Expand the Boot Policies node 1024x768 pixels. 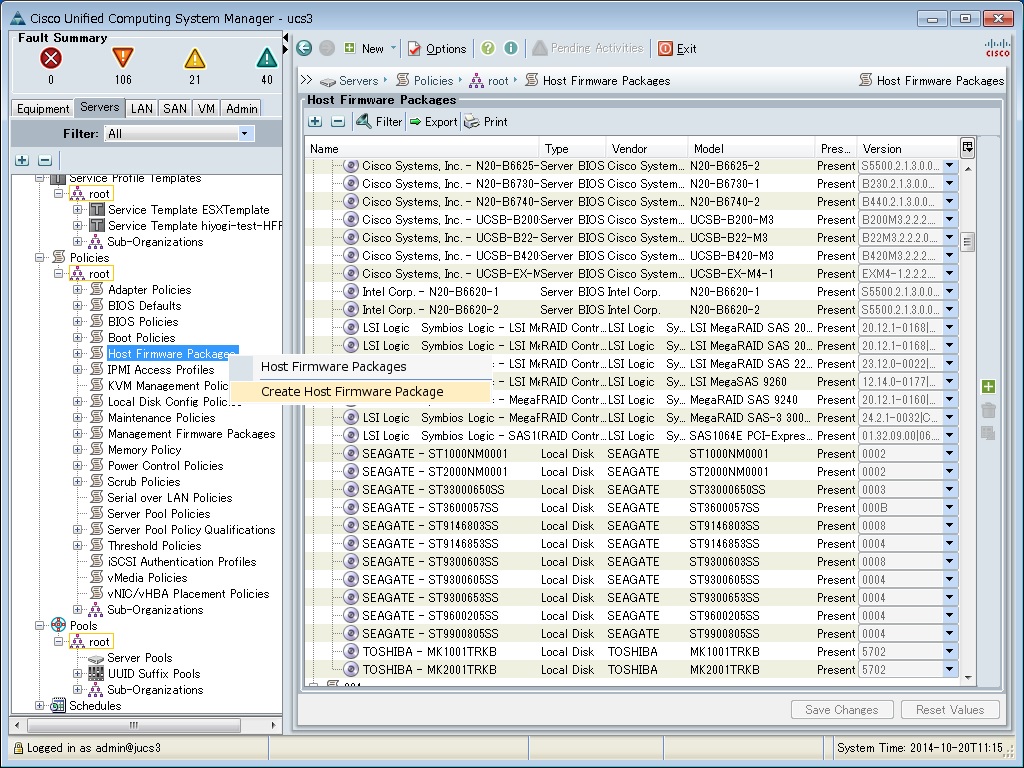click(78, 338)
